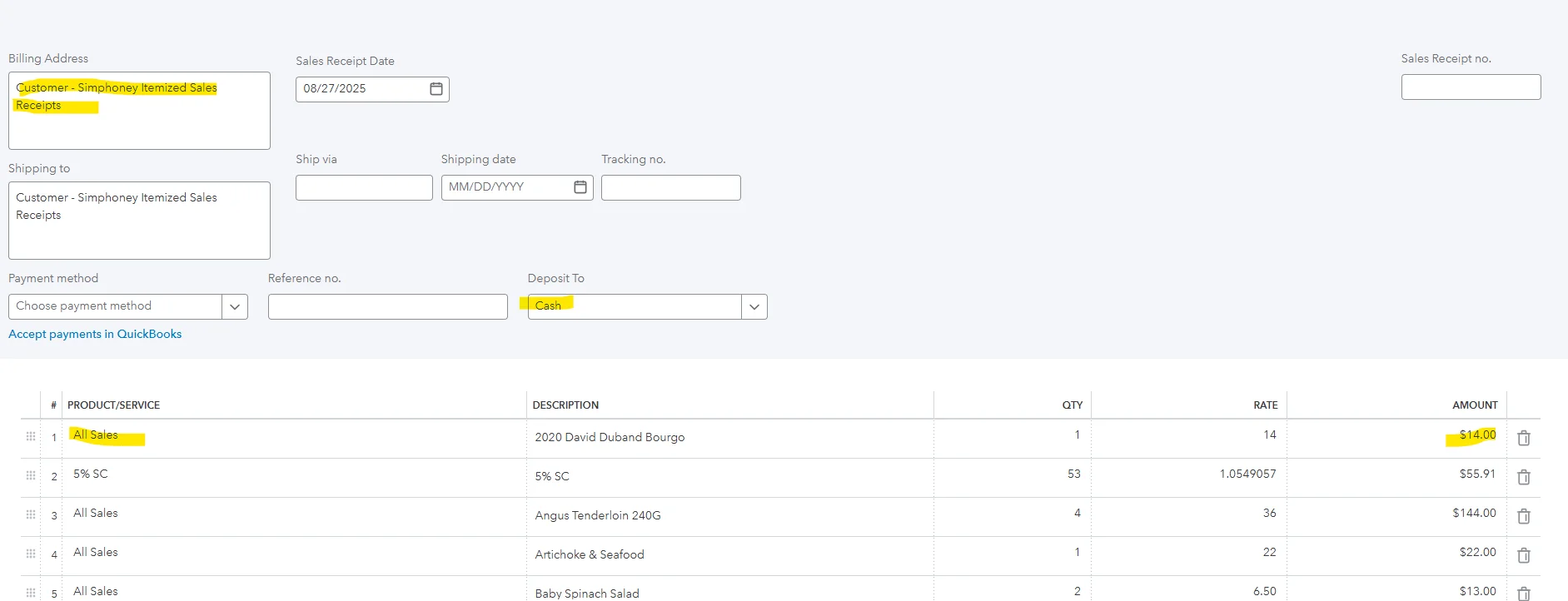Grab the drag handle of row 4
The width and height of the screenshot is (1568, 601).
31,554
